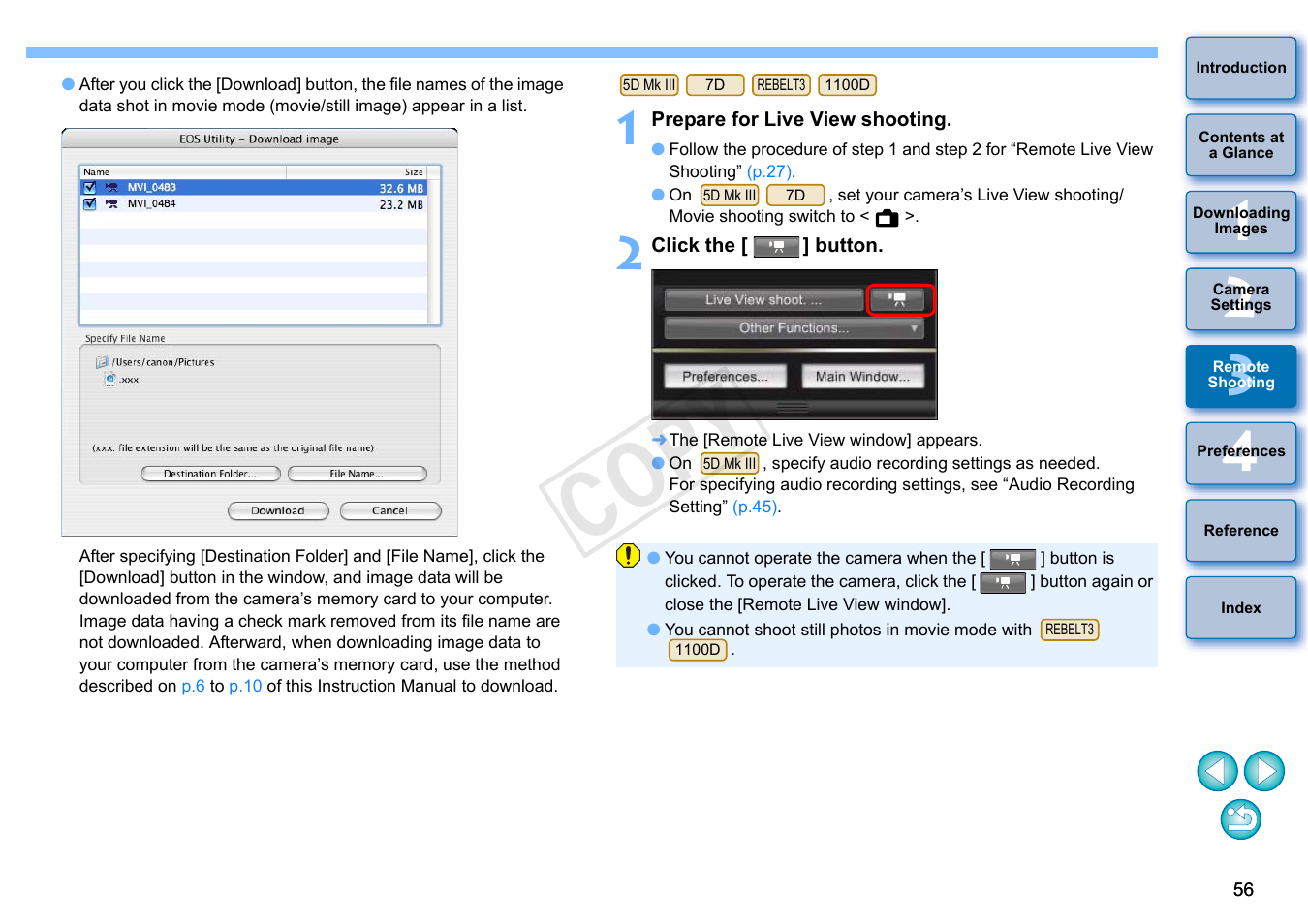Image resolution: width=1308 pixels, height=924 pixels.
Task: Go to the previous page arrow
Action: [1217, 771]
